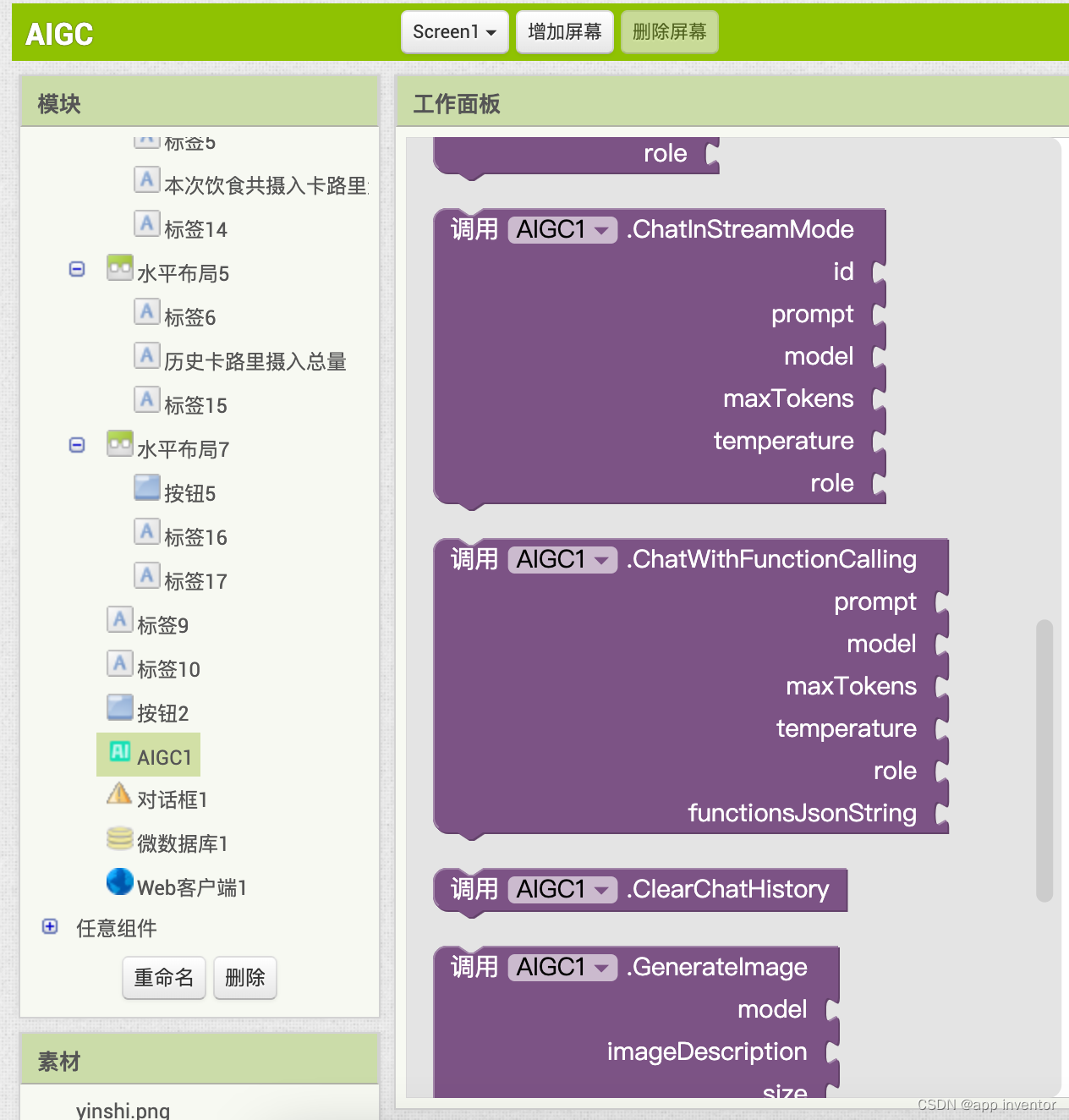The image size is (1069, 1120).
Task: Click the button icon of 按钮2
Action: 120,707
